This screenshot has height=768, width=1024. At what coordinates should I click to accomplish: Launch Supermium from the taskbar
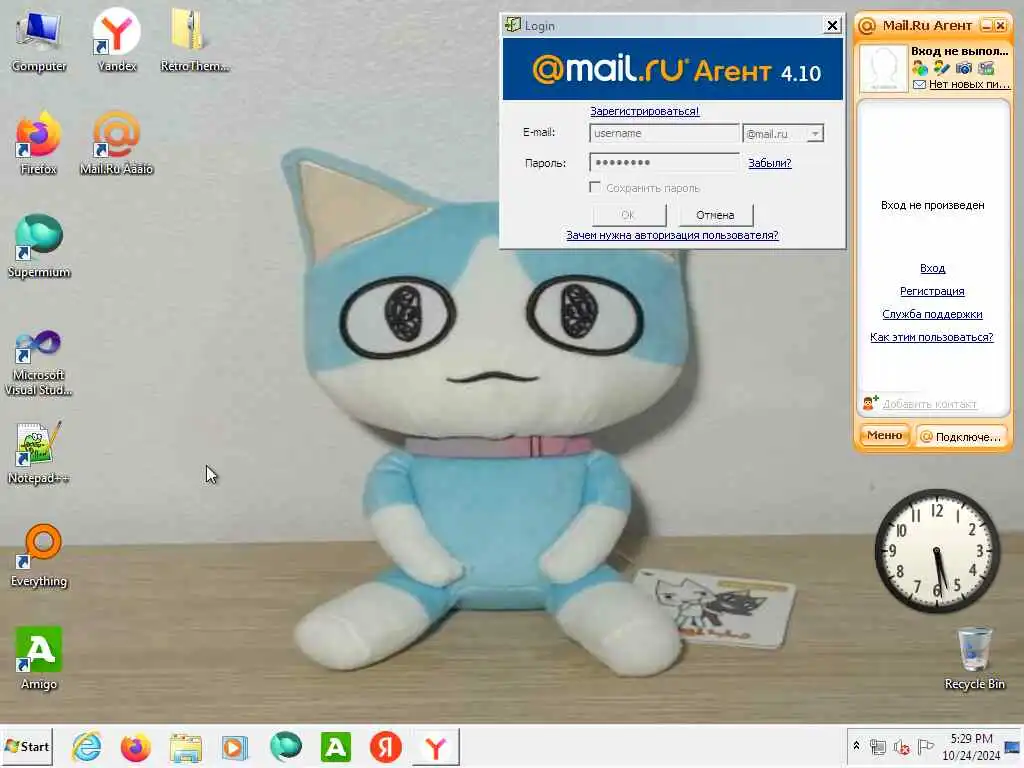tap(285, 747)
